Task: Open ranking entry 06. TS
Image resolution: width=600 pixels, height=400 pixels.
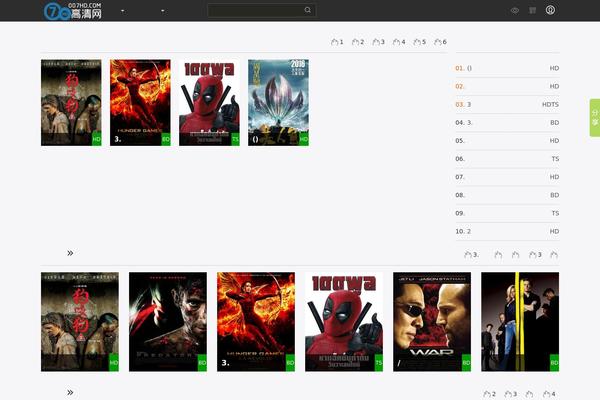Action: click(507, 158)
